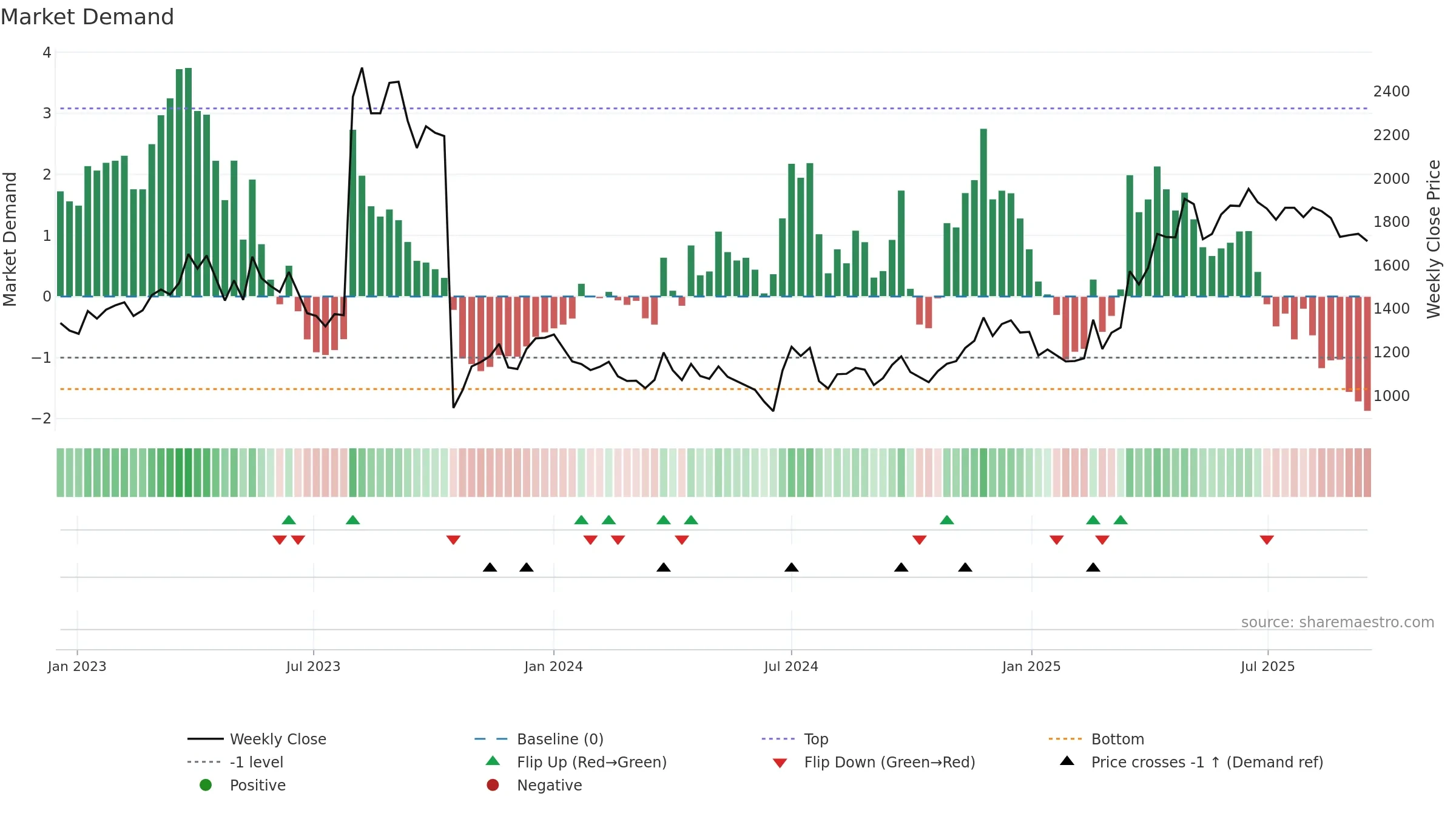Click the Jan 2024 x-axis label

[x=554, y=667]
